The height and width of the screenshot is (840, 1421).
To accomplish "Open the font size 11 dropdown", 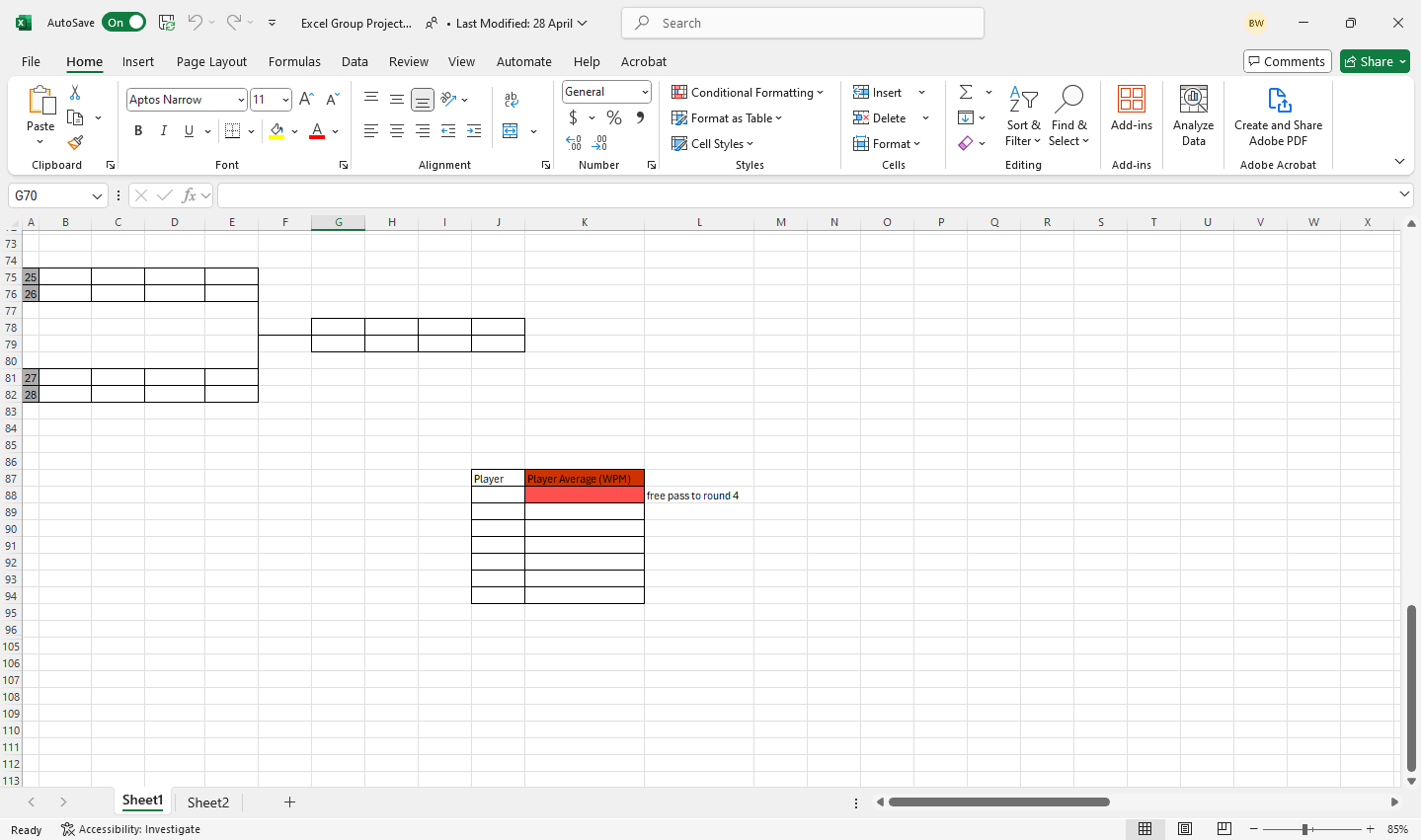I will point(285,100).
